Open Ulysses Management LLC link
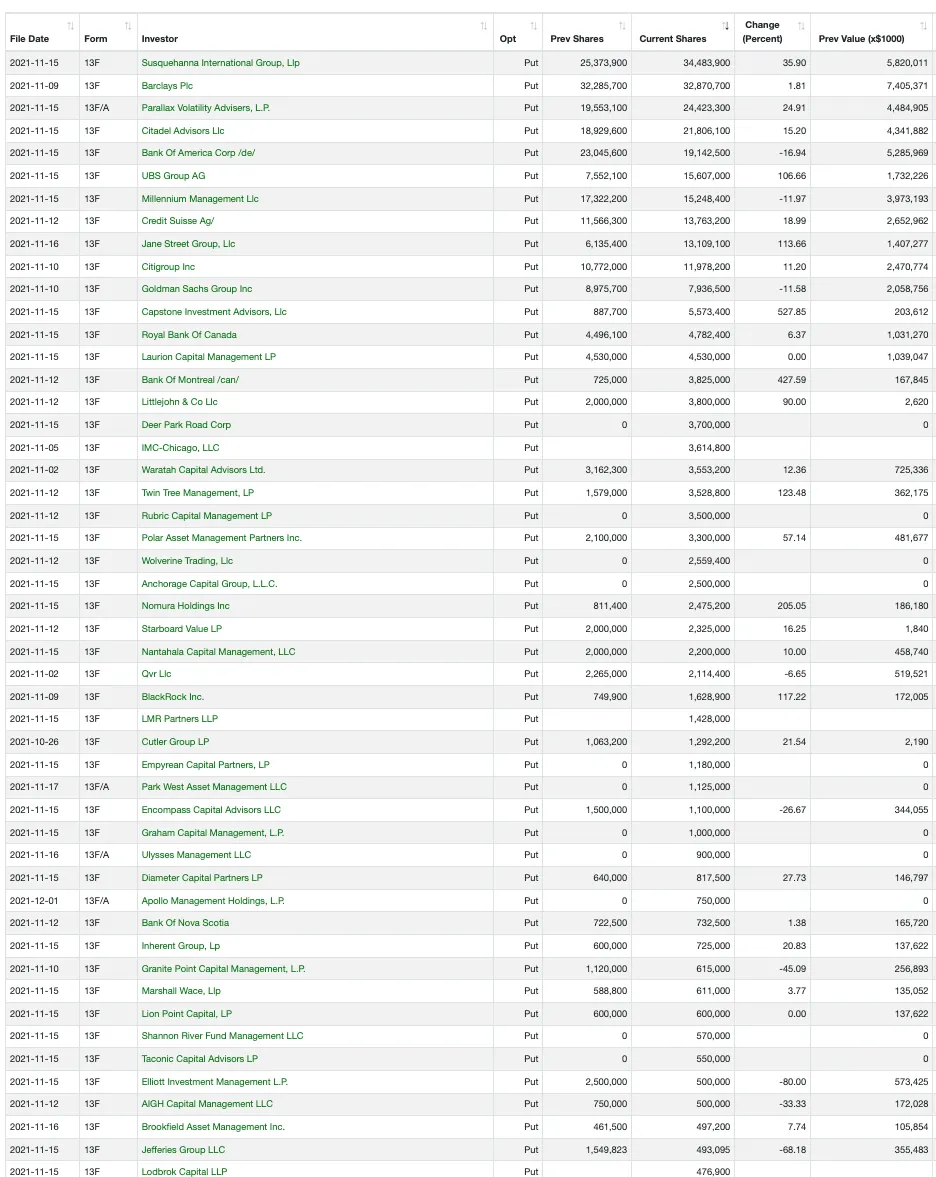 point(197,855)
